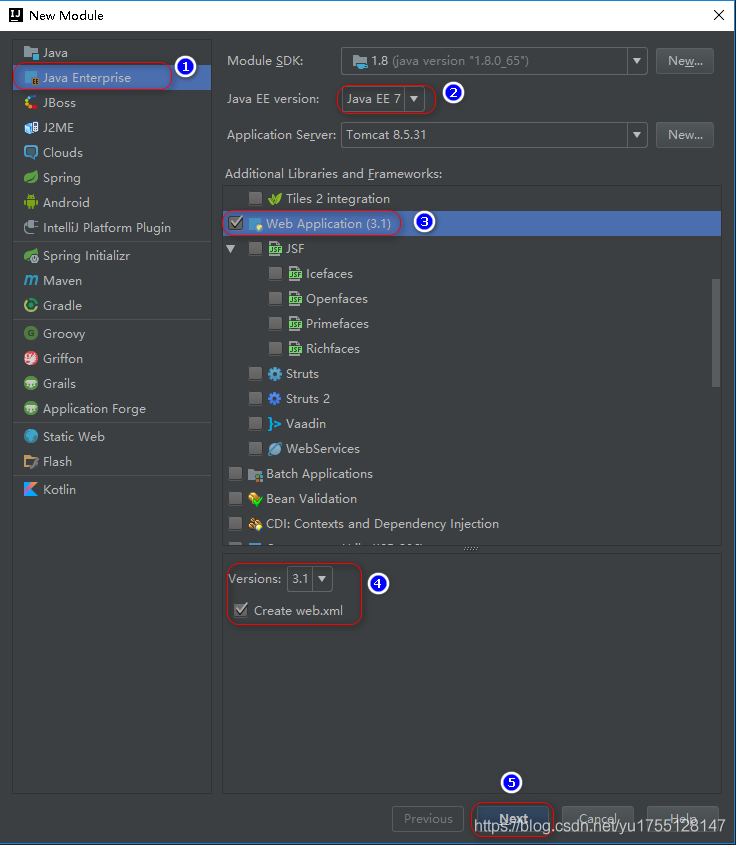The image size is (736, 845).
Task: Click the Maven icon in list
Action: 32,281
